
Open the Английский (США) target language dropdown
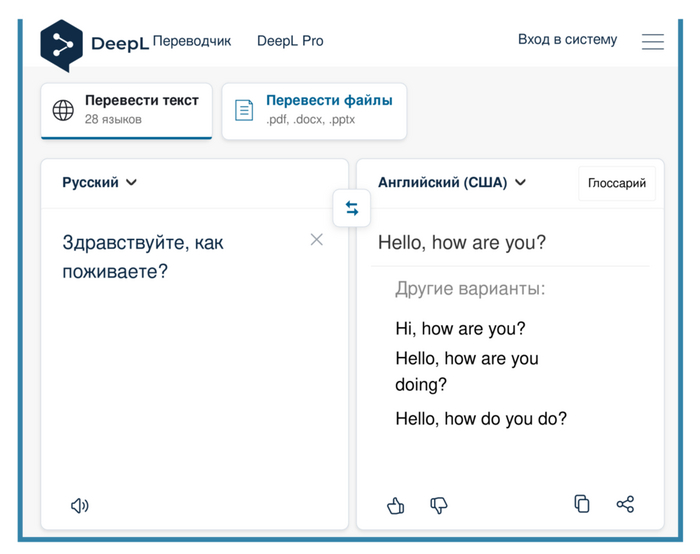click(452, 183)
